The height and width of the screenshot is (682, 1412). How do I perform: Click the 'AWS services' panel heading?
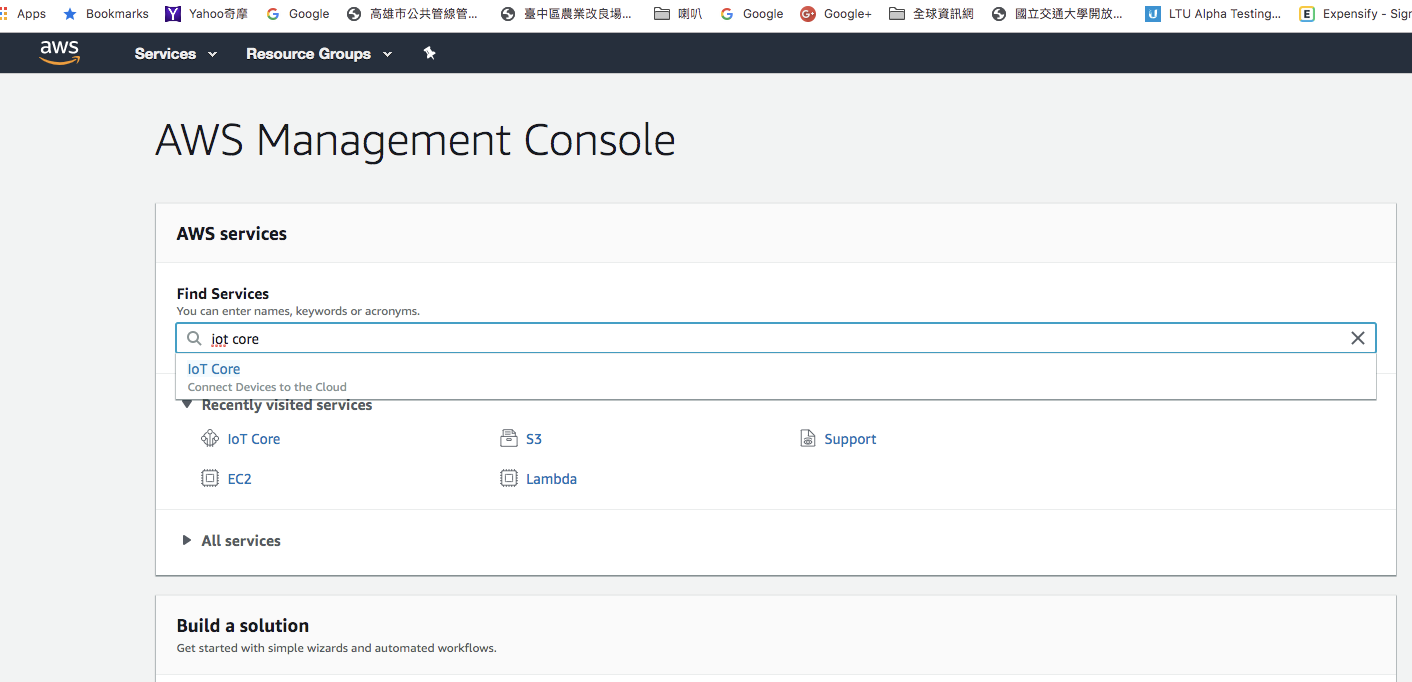coord(232,233)
